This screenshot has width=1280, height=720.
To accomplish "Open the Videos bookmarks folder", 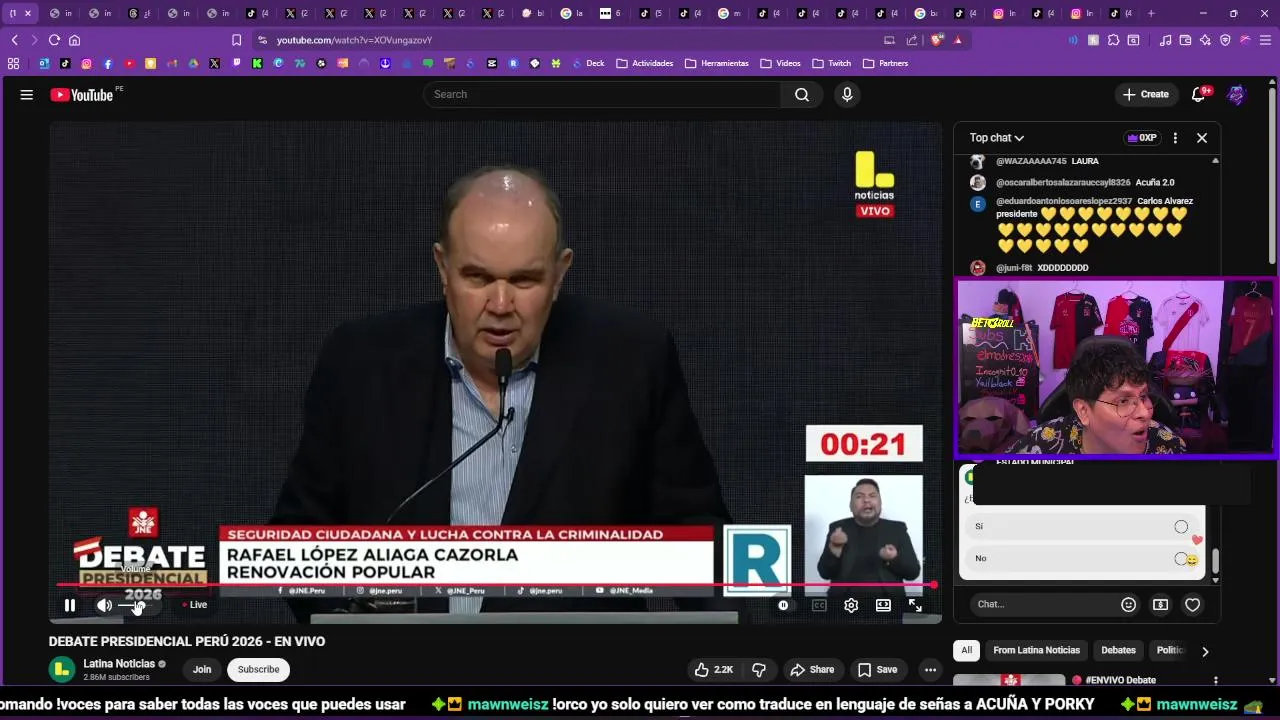I will point(781,63).
